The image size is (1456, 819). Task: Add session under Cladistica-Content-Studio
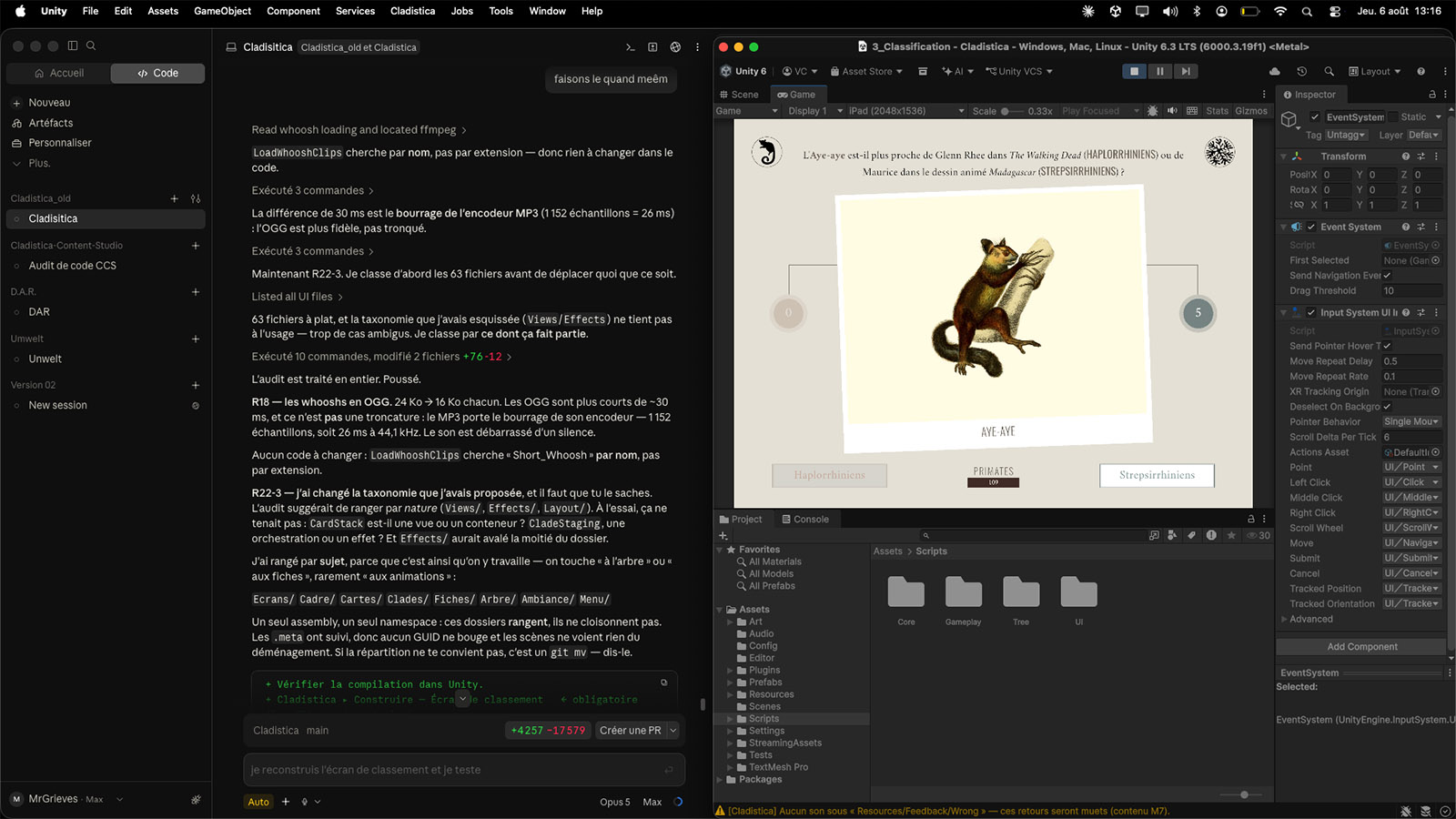(196, 246)
